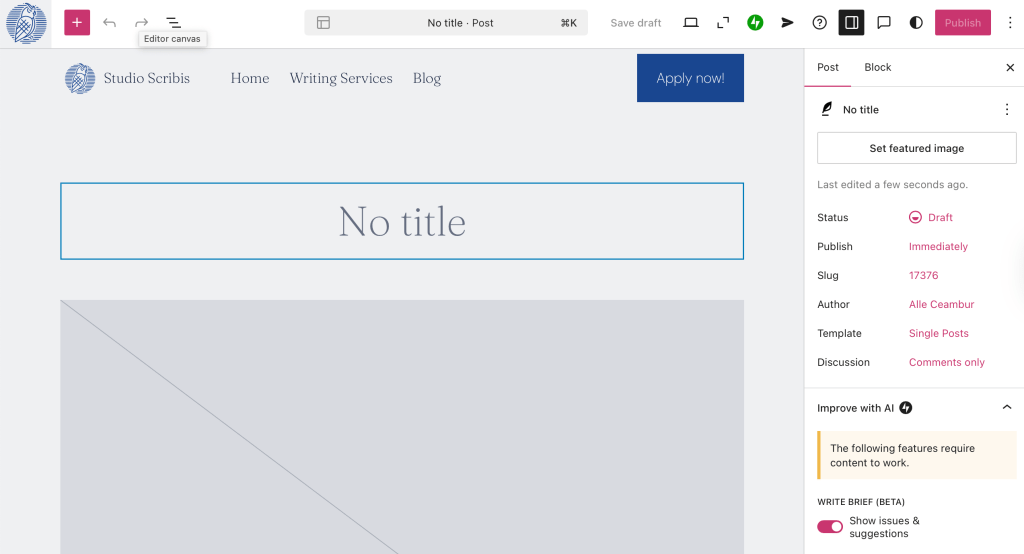Screen dimensions: 1024x554
Task: Change author Alle Ceambur
Action: pos(941,304)
